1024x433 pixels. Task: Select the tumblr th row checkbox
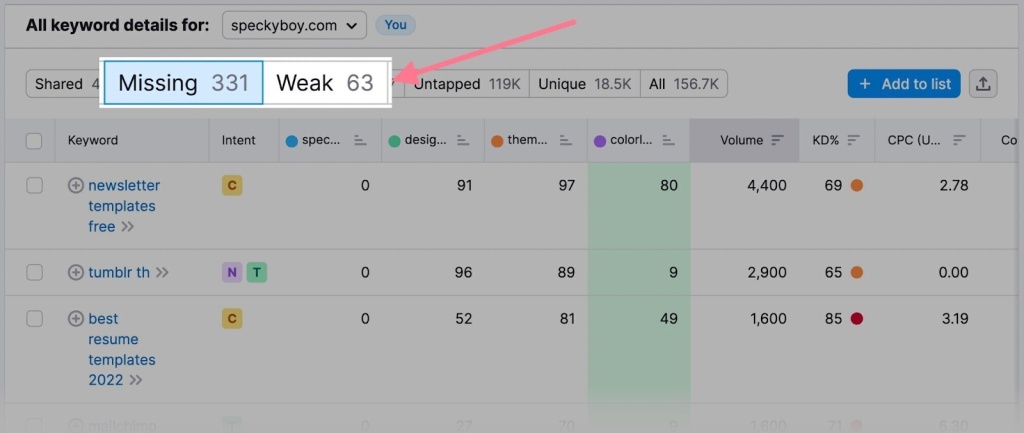pyautogui.click(x=34, y=272)
